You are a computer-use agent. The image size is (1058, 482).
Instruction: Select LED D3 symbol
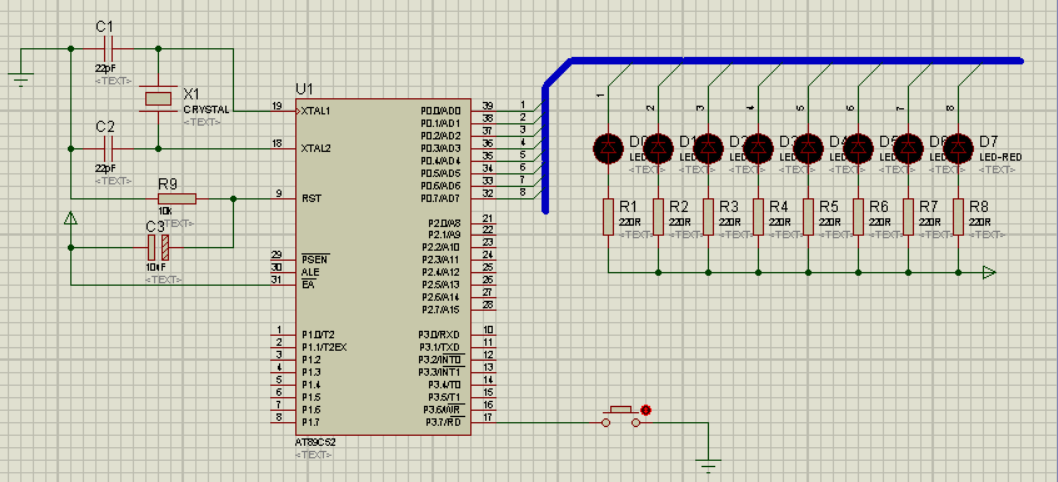point(758,149)
